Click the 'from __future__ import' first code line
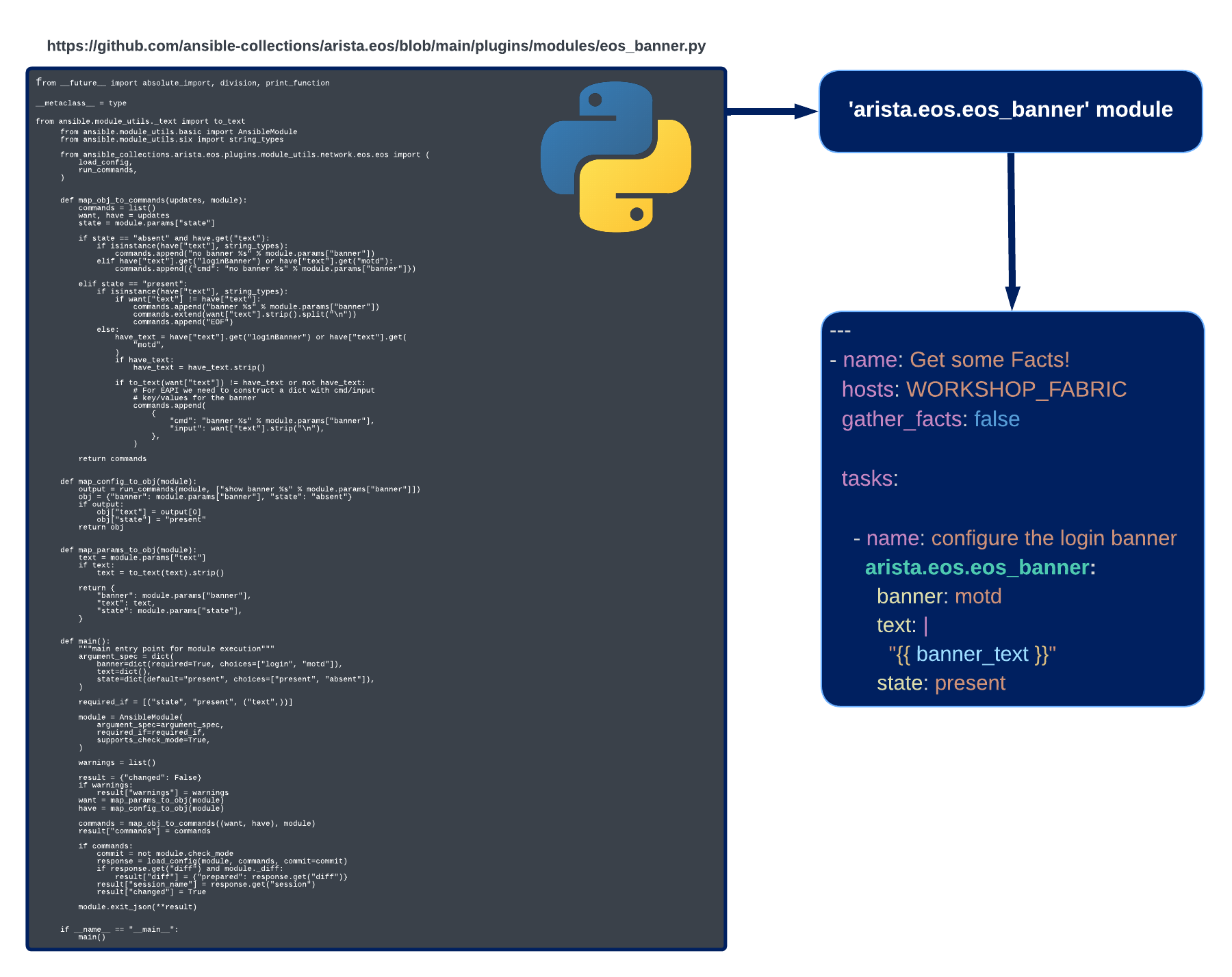This screenshot has width=1232, height=977. coord(183,83)
